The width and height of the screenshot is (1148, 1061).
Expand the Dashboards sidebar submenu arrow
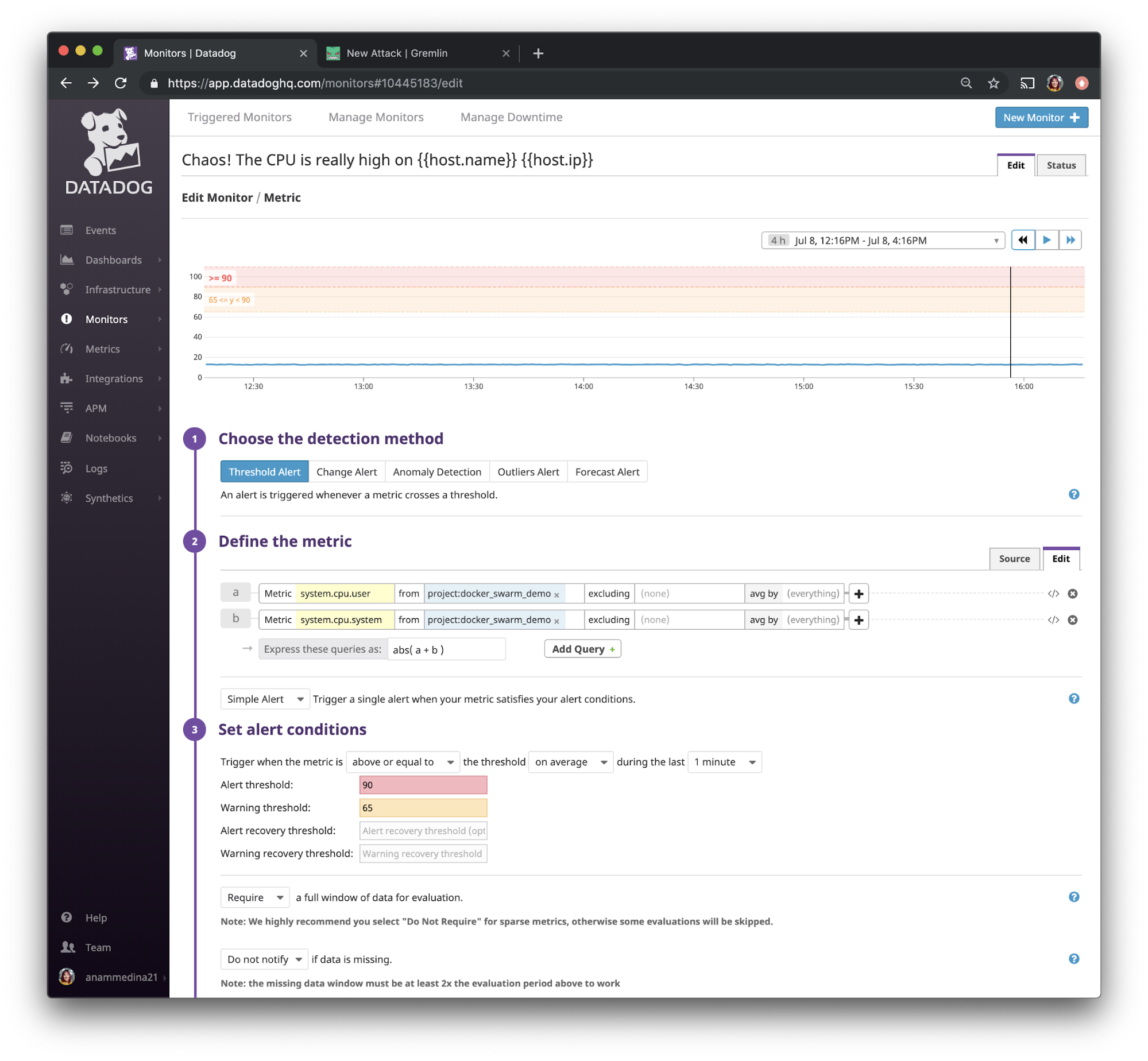click(x=160, y=260)
